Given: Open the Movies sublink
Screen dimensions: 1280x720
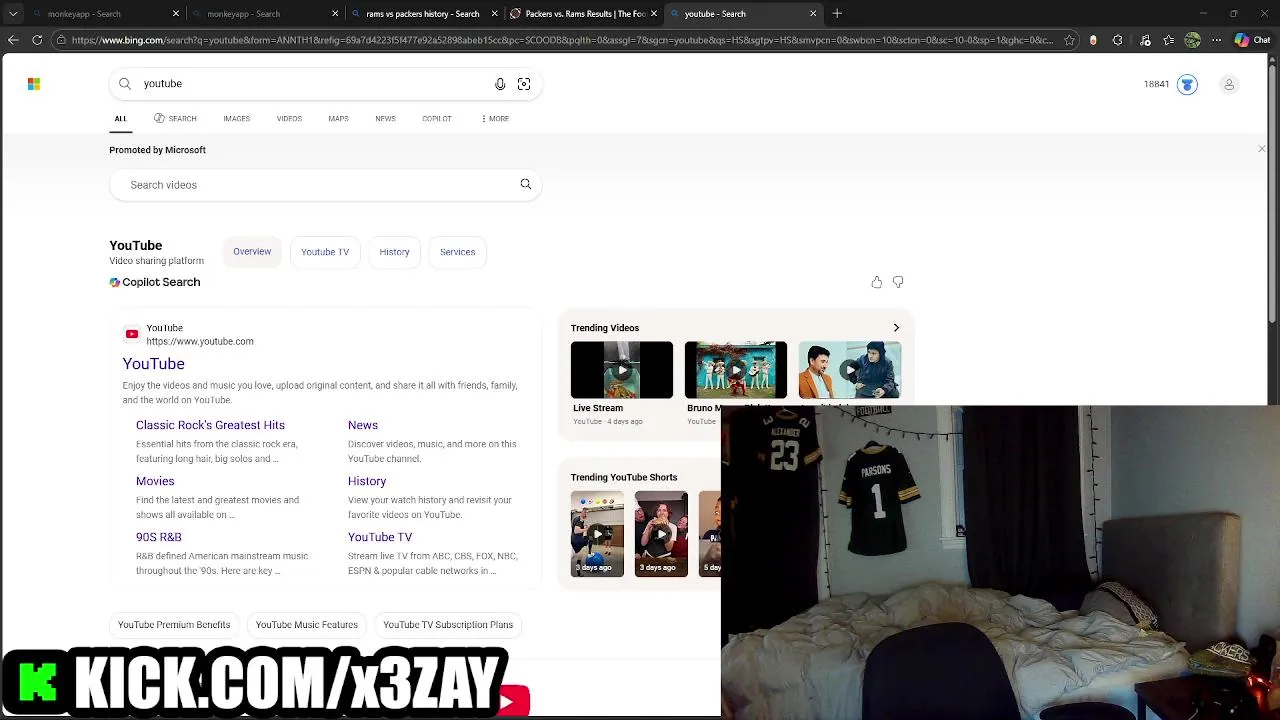Looking at the screenshot, I should pyautogui.click(x=155, y=481).
